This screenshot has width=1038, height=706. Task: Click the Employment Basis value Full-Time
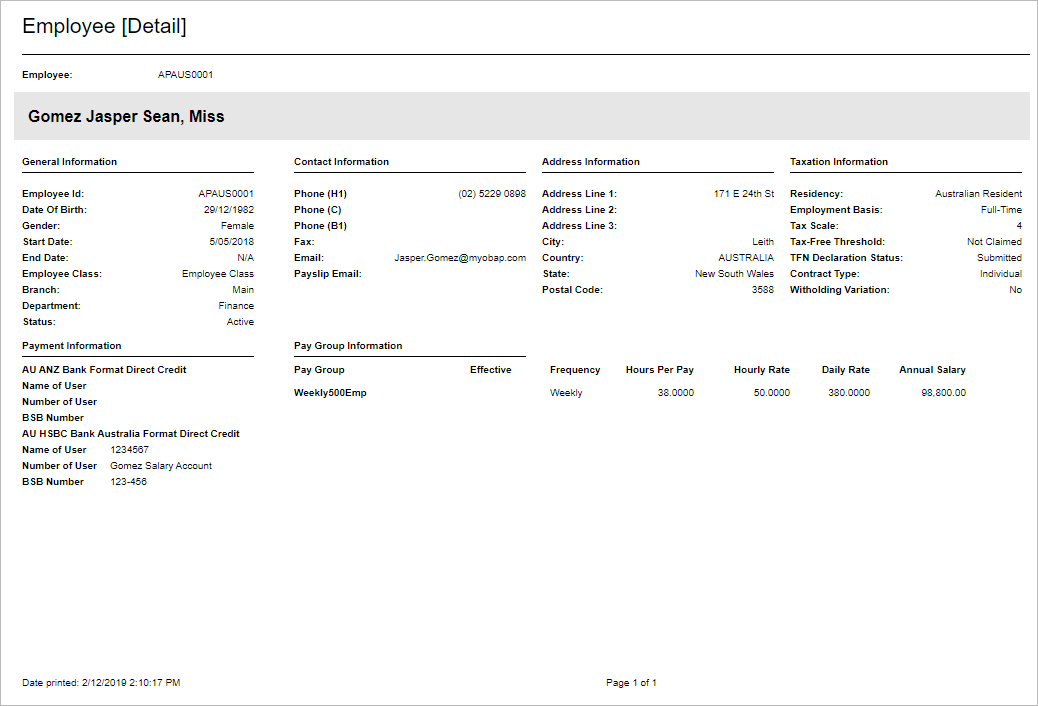point(1001,210)
